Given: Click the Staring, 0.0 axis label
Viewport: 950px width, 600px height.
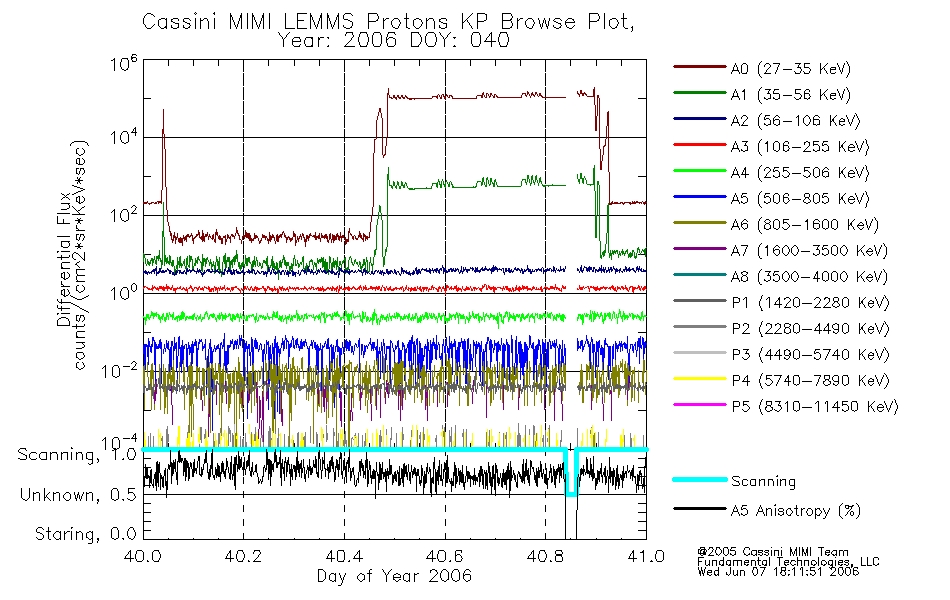Looking at the screenshot, I should tap(85, 534).
